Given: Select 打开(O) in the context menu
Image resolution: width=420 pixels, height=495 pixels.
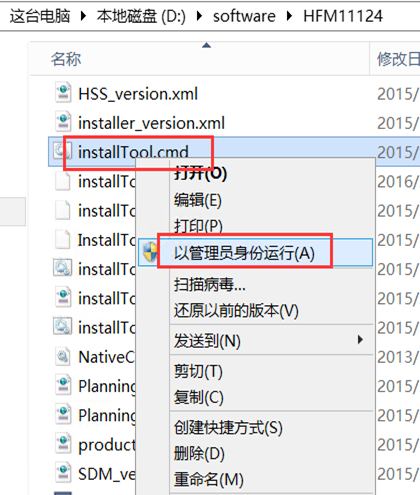Looking at the screenshot, I should pyautogui.click(x=200, y=173).
